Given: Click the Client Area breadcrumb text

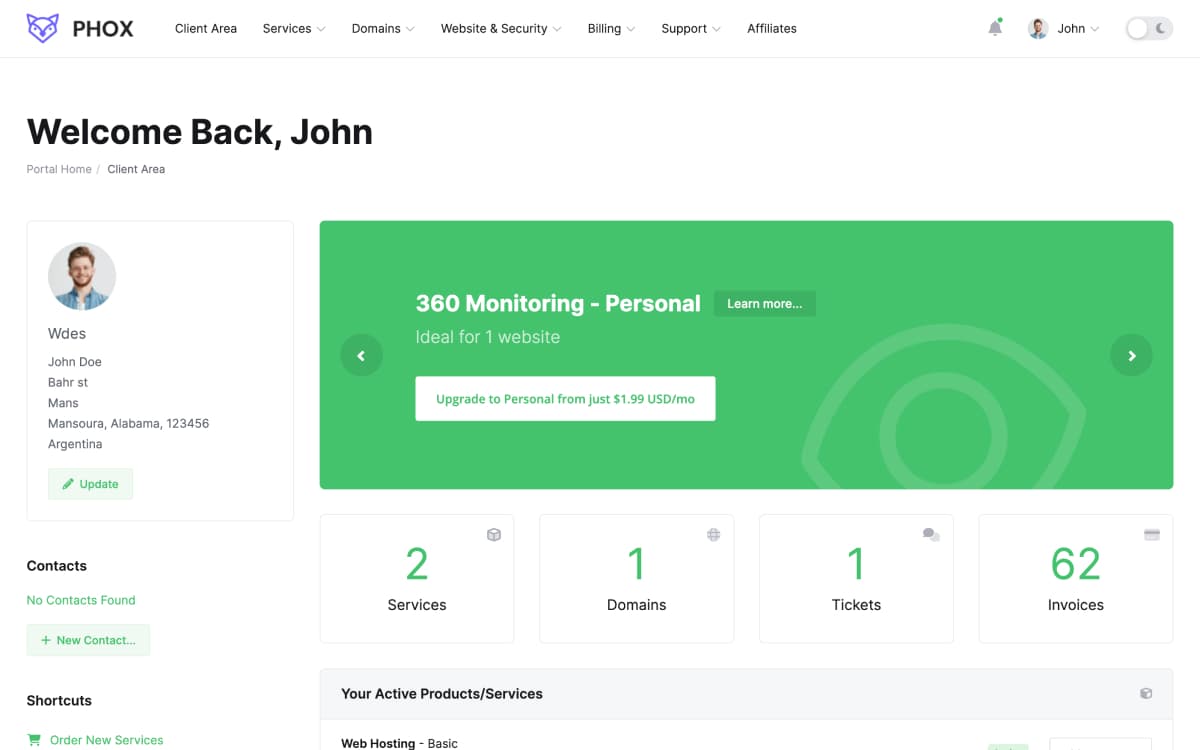Looking at the screenshot, I should [x=136, y=169].
